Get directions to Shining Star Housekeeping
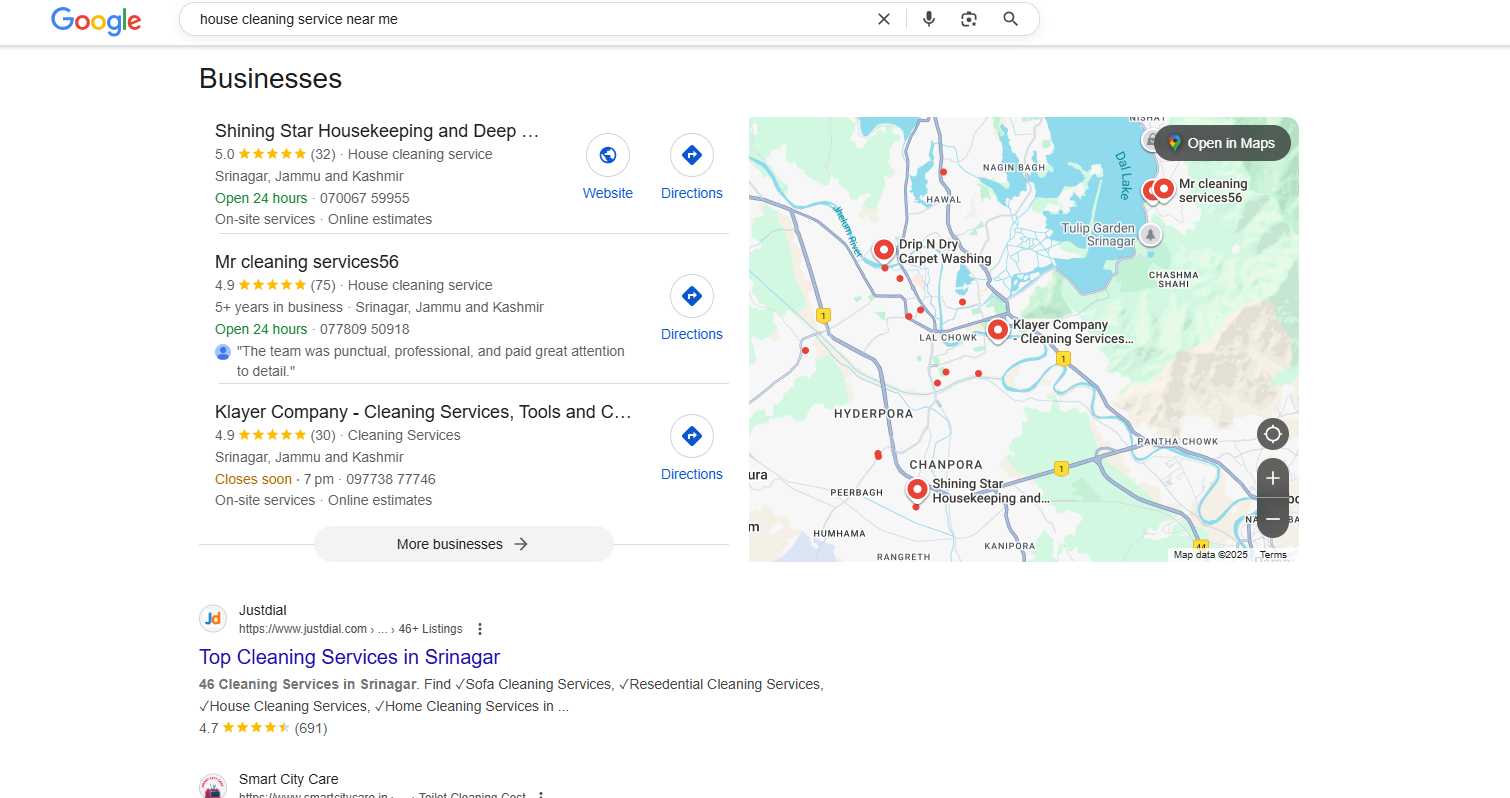The height and width of the screenshot is (798, 1510). (691, 156)
